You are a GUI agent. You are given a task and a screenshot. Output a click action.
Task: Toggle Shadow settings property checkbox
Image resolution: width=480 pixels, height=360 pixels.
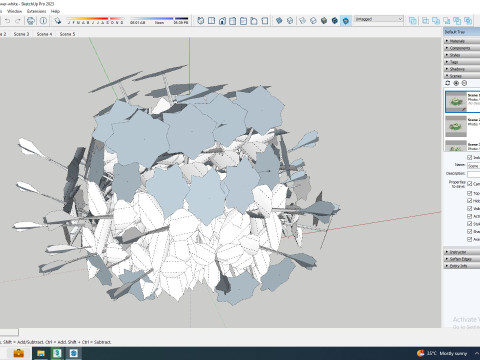pyautogui.click(x=470, y=231)
